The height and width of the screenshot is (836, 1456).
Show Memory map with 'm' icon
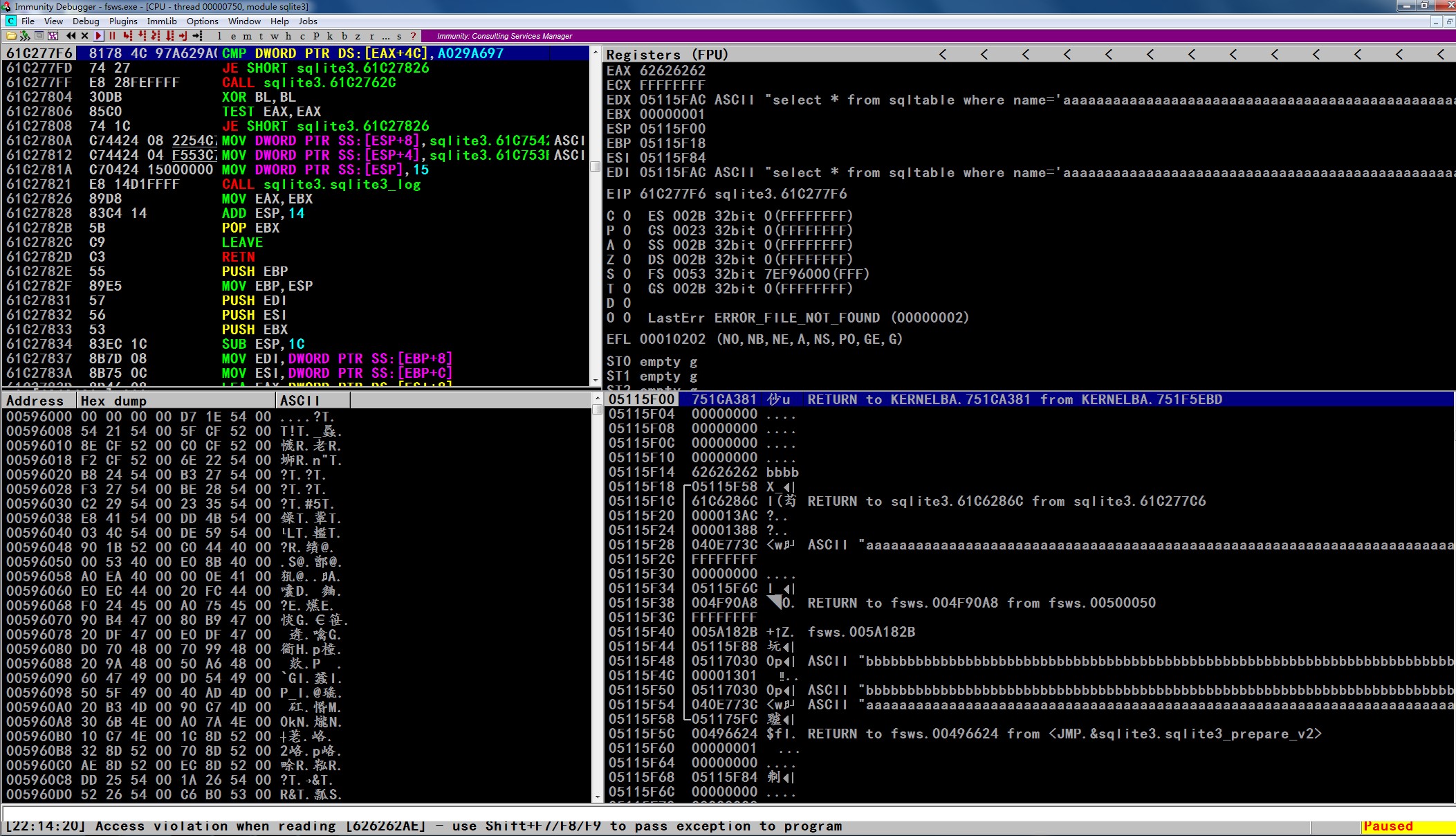click(247, 36)
